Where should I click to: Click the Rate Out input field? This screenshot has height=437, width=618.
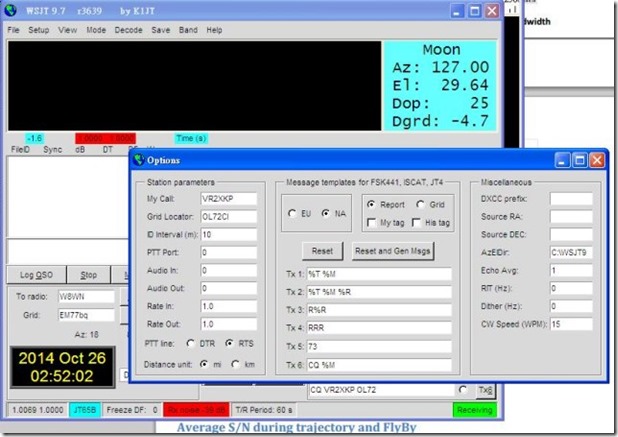pyautogui.click(x=229, y=324)
